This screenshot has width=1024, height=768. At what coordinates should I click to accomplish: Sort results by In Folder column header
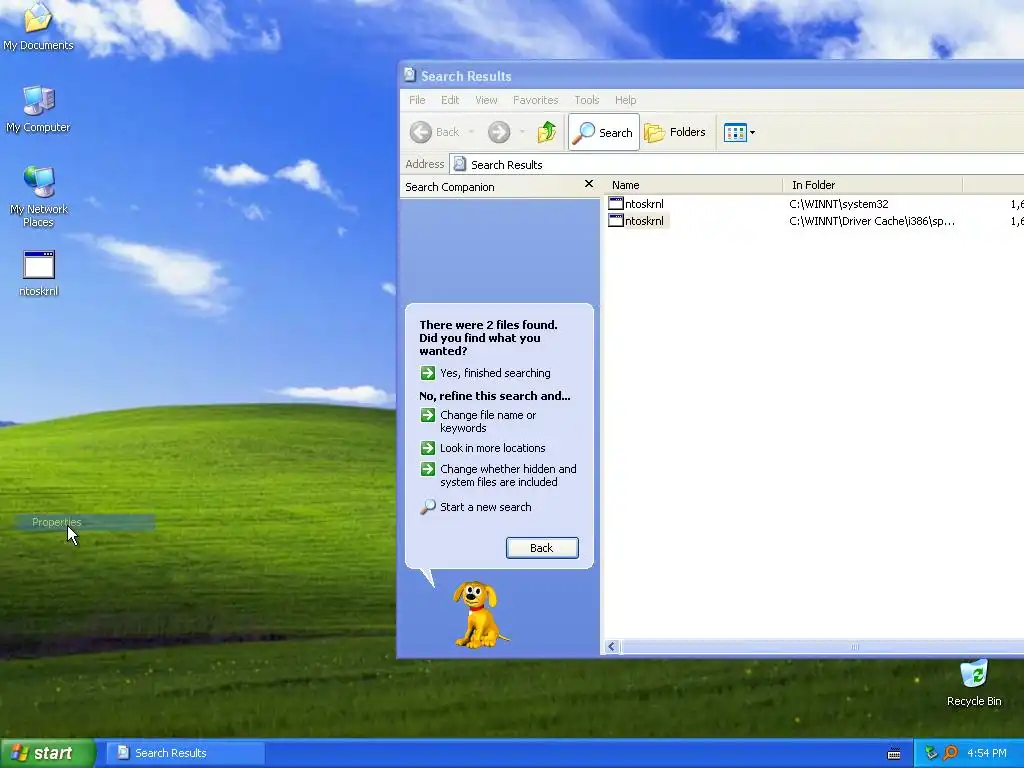coord(872,185)
